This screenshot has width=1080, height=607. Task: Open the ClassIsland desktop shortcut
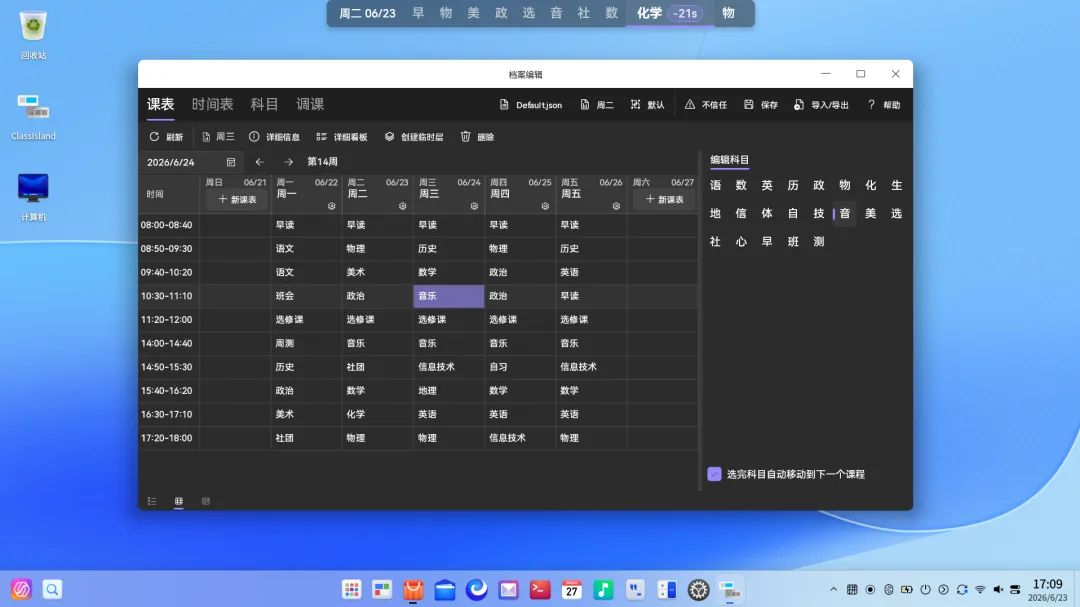(33, 116)
